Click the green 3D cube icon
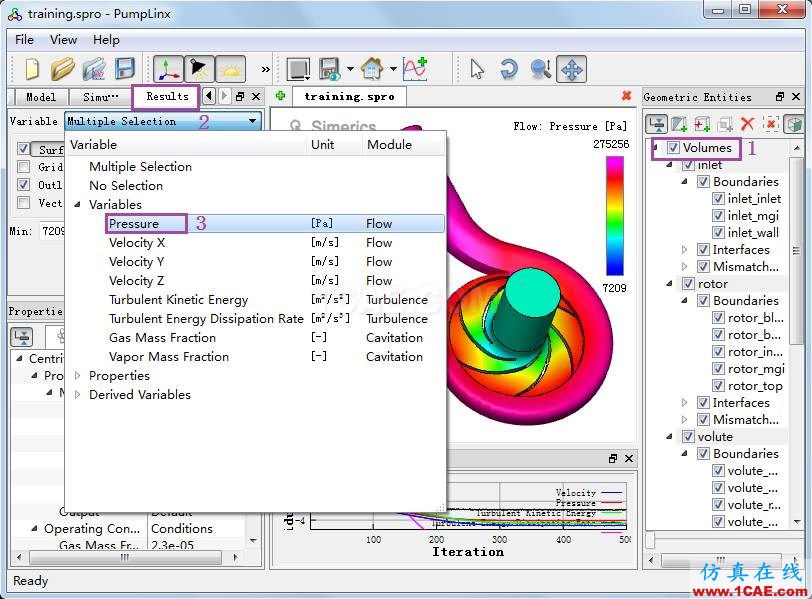The image size is (812, 599). [794, 124]
